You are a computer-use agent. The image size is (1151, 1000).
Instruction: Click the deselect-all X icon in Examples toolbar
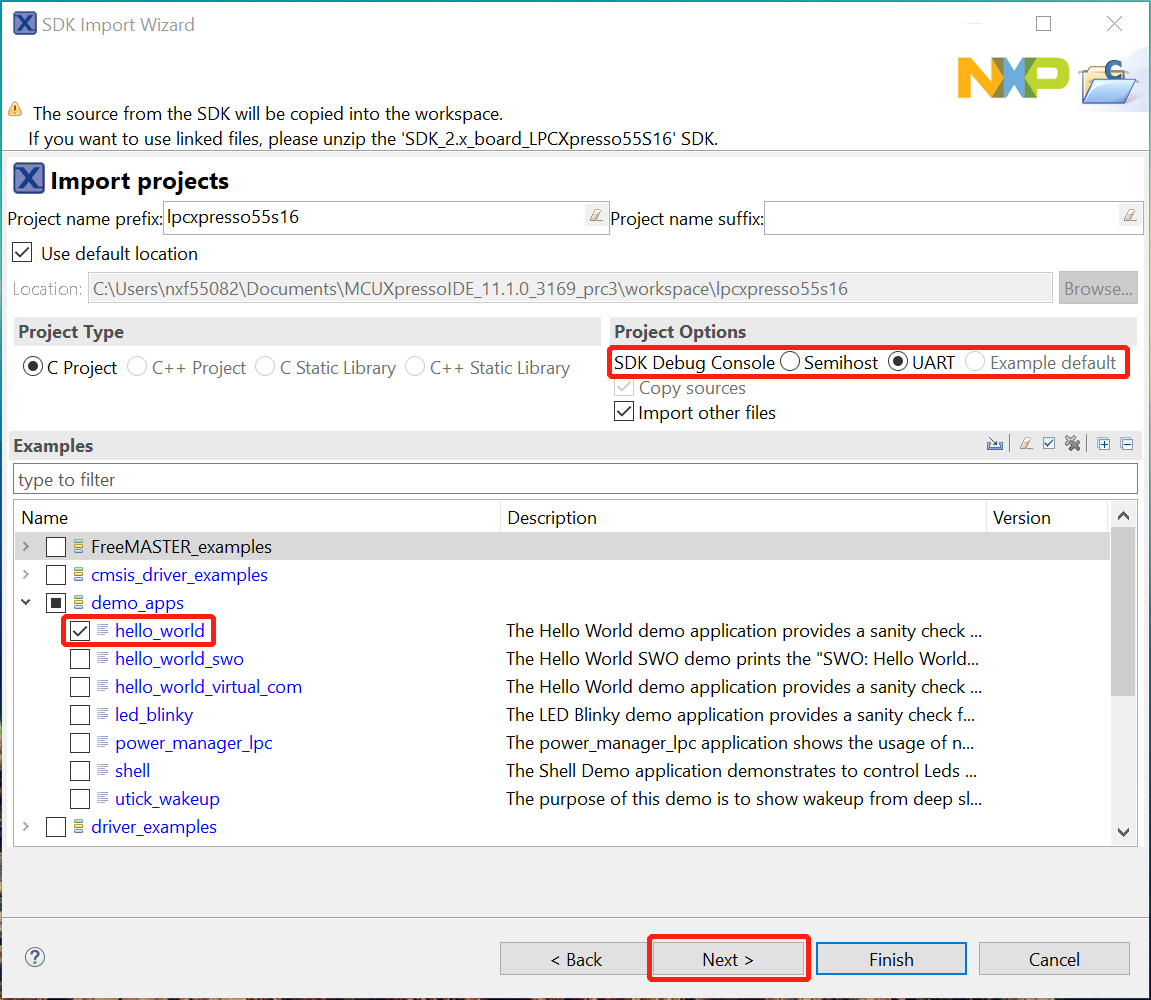[1073, 444]
